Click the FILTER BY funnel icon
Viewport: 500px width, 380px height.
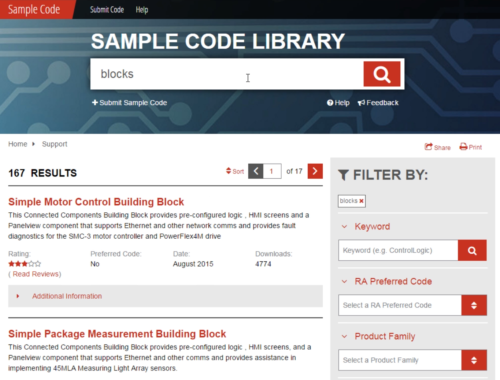[x=343, y=175]
